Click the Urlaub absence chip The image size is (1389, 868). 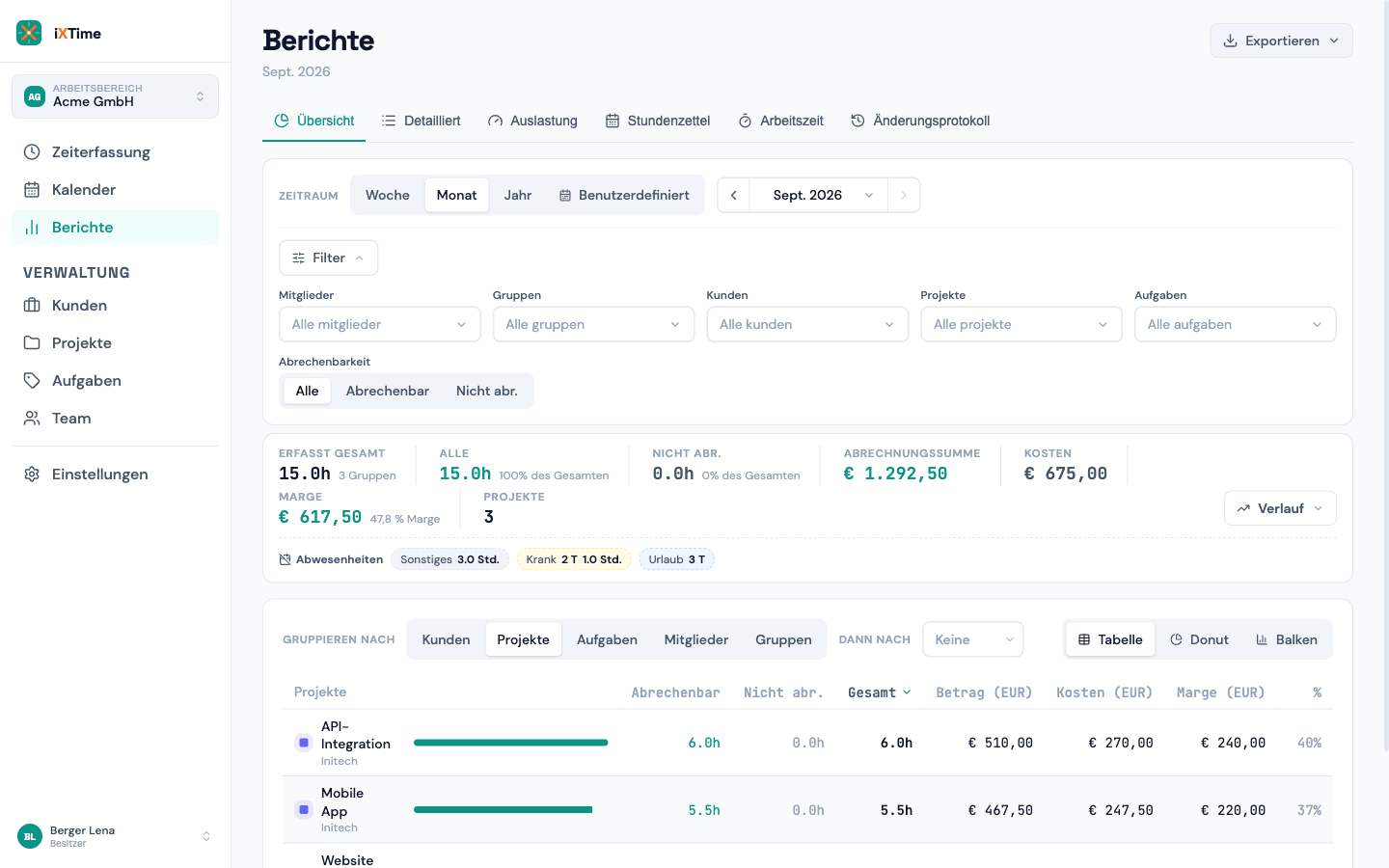[677, 559]
